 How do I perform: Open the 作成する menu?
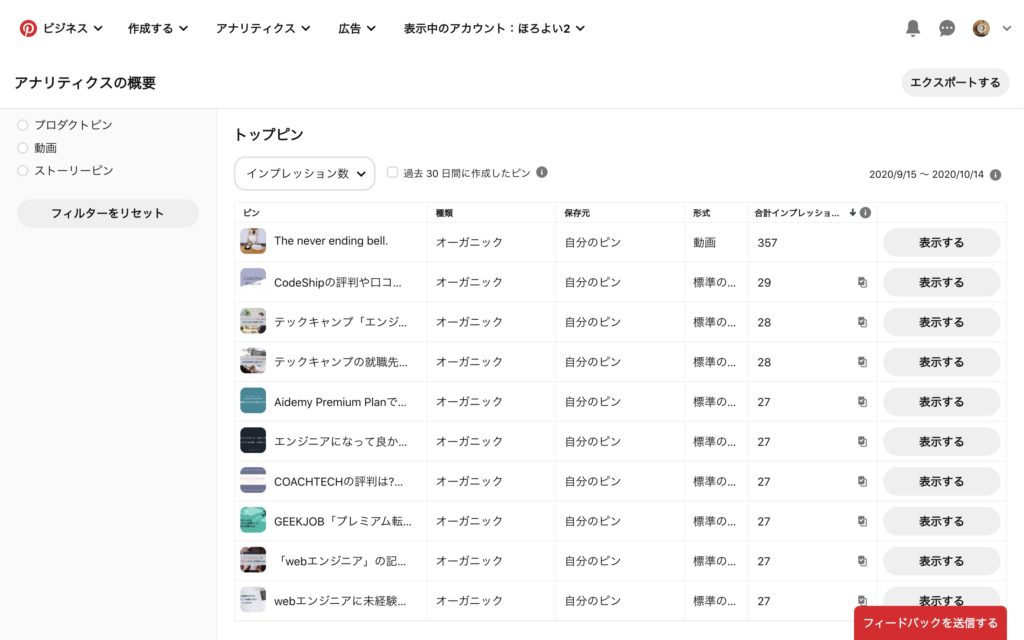point(157,28)
